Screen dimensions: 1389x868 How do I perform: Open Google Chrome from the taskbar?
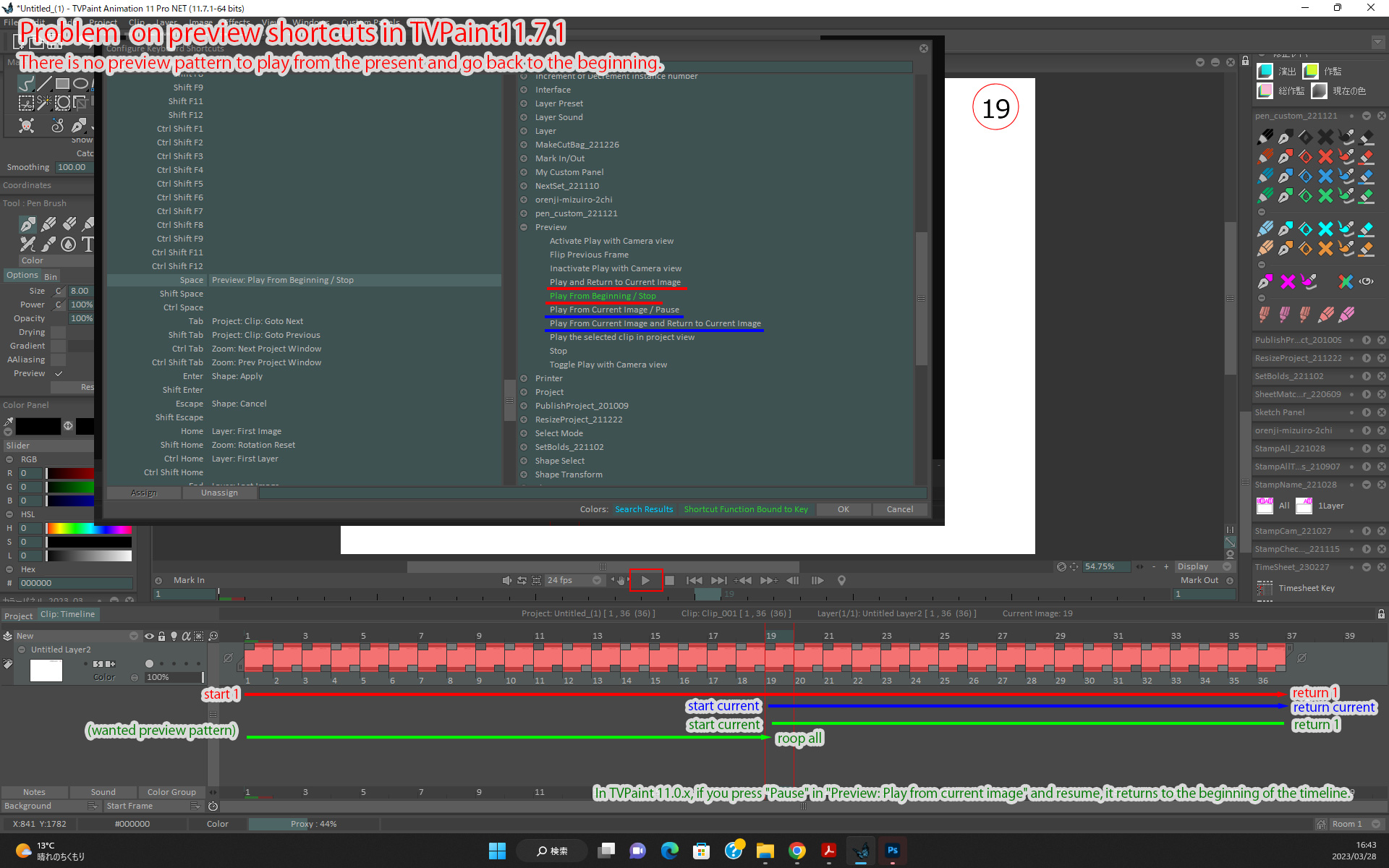coord(797,851)
